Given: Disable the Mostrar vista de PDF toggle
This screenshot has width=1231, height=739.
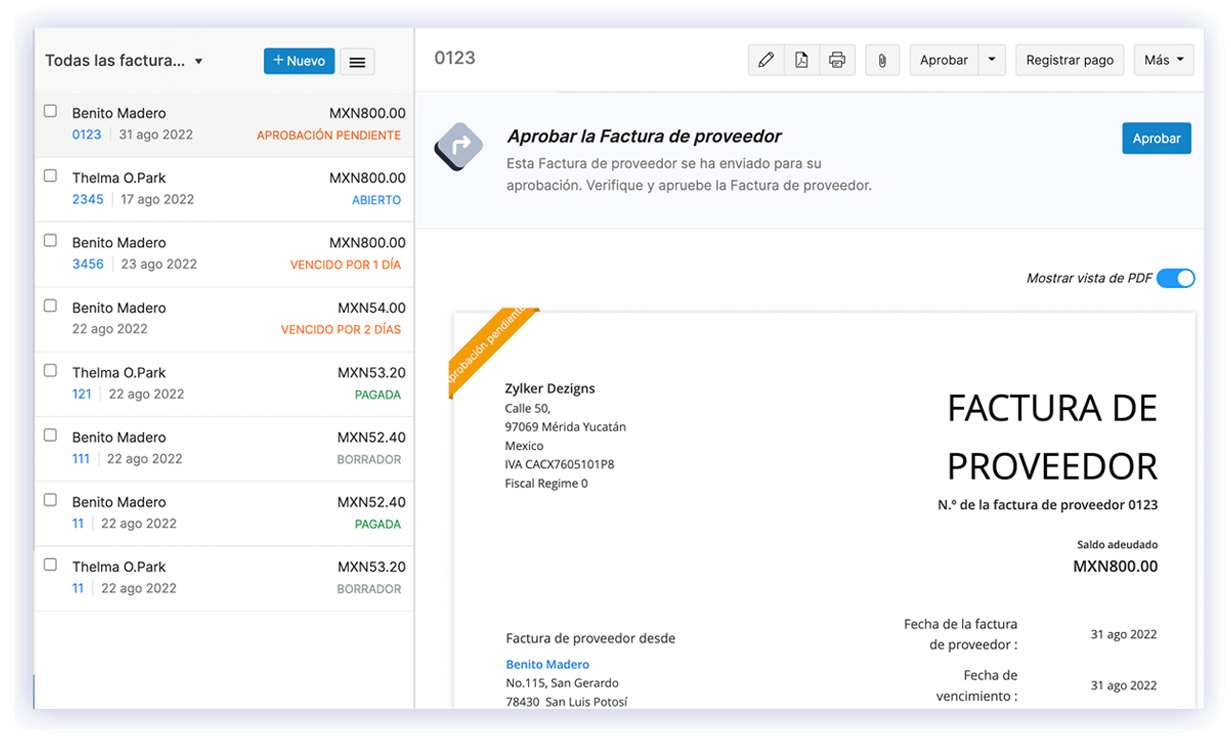Looking at the screenshot, I should (x=1177, y=278).
